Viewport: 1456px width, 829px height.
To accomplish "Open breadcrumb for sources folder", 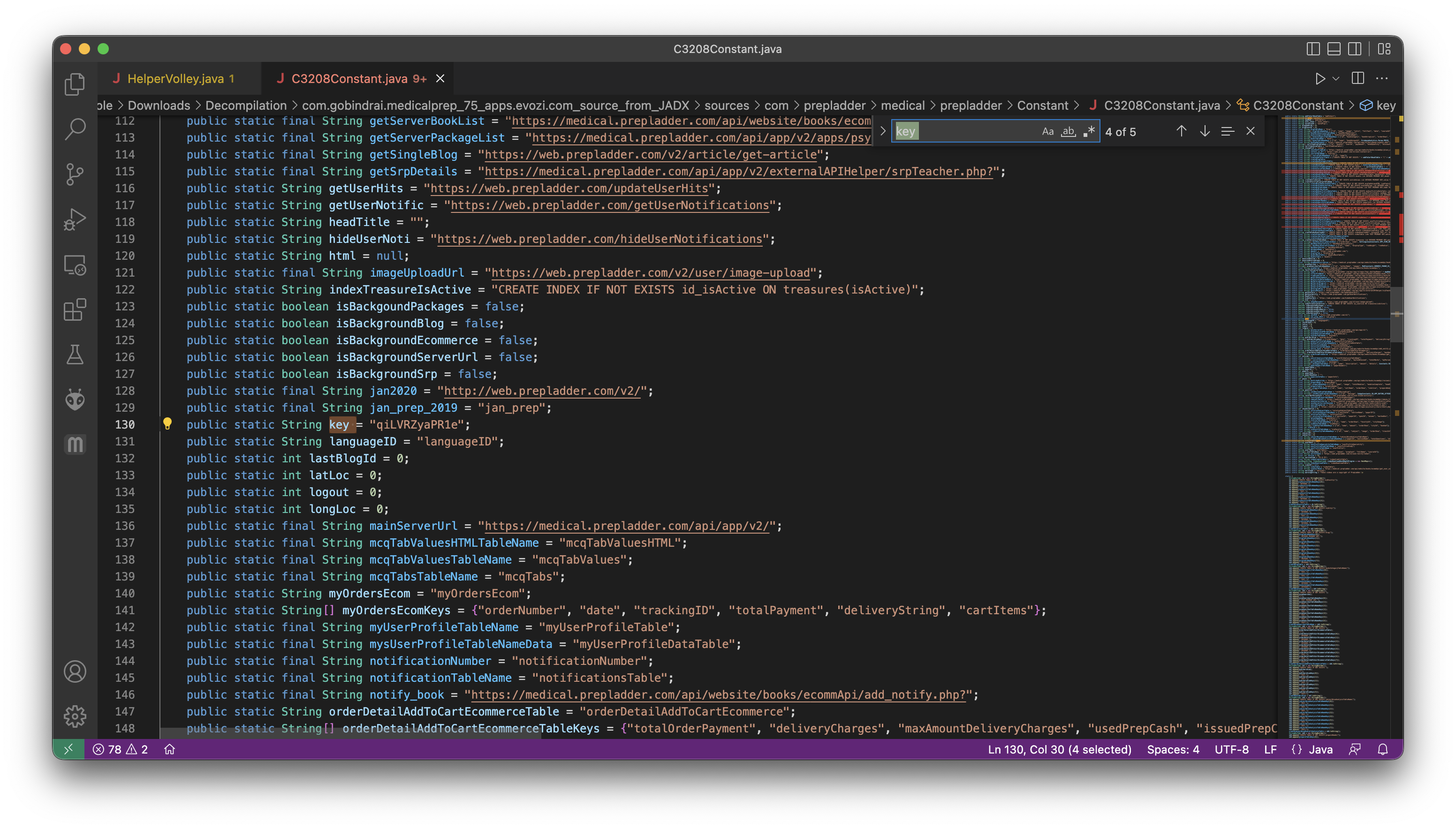I will point(727,106).
